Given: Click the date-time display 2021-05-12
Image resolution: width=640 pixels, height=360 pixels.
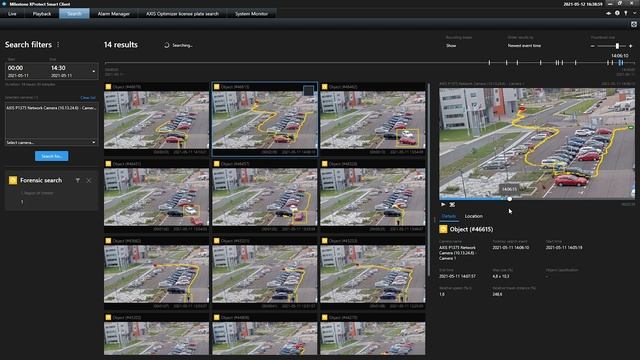Looking at the screenshot, I should click(582, 4).
